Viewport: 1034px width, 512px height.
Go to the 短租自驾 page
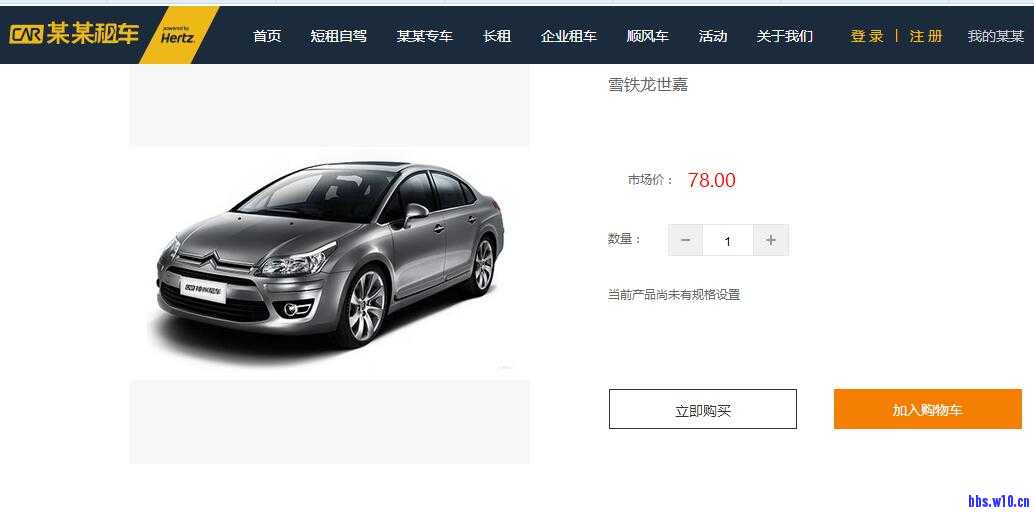(338, 36)
